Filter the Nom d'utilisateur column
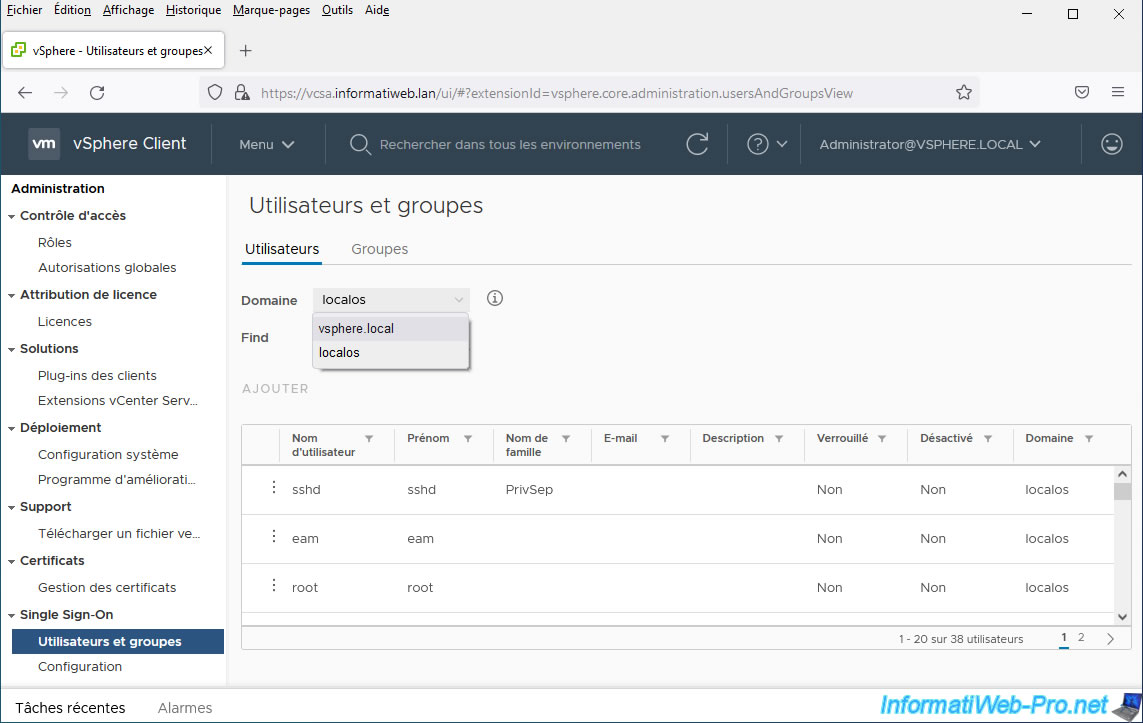Image resolution: width=1143 pixels, height=723 pixels. [x=369, y=439]
